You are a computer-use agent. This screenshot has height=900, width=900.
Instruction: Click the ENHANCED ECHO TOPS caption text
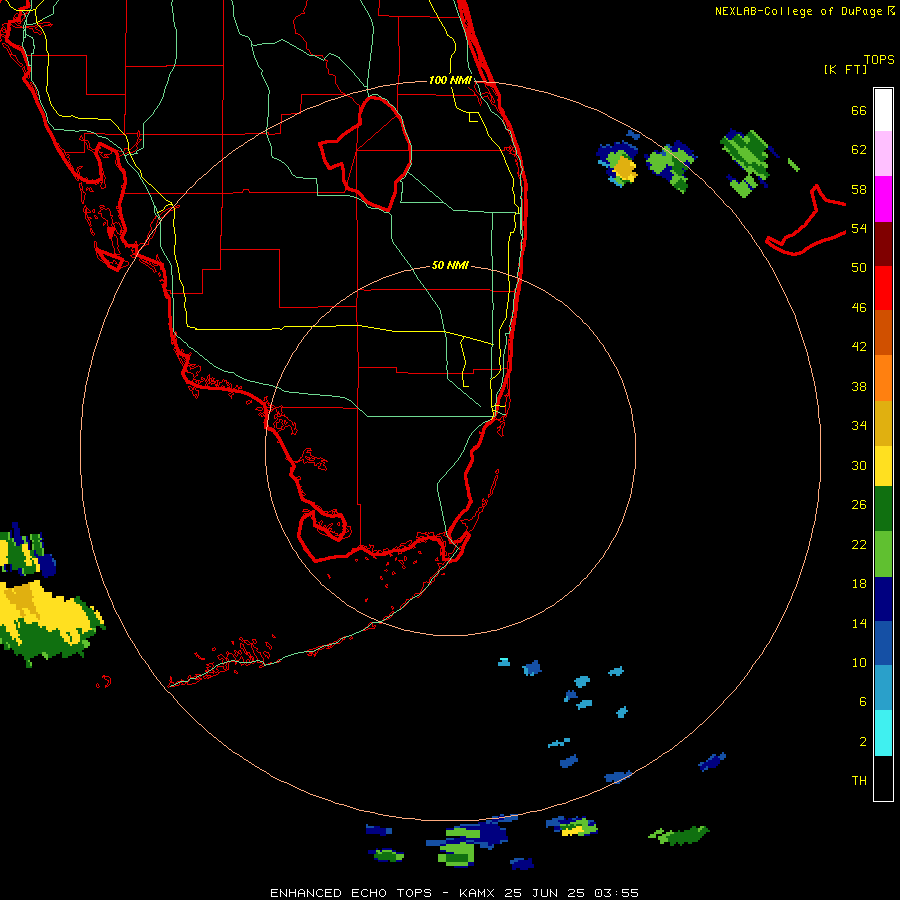pyautogui.click(x=454, y=893)
